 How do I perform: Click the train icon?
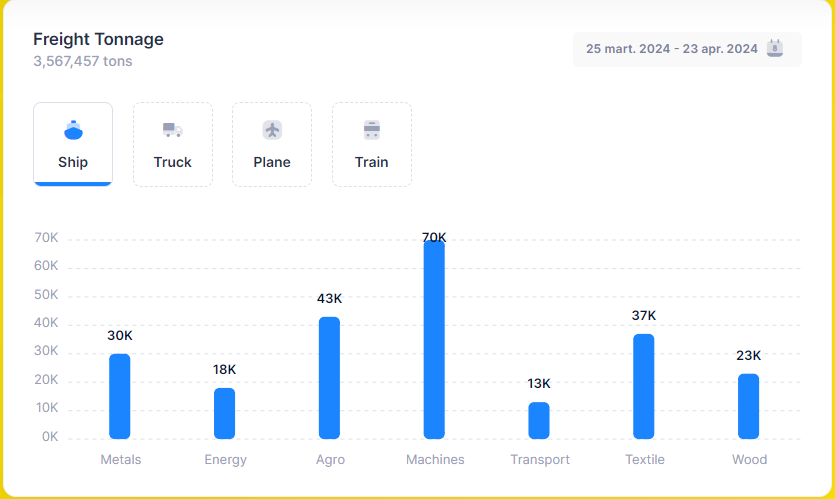coord(372,130)
